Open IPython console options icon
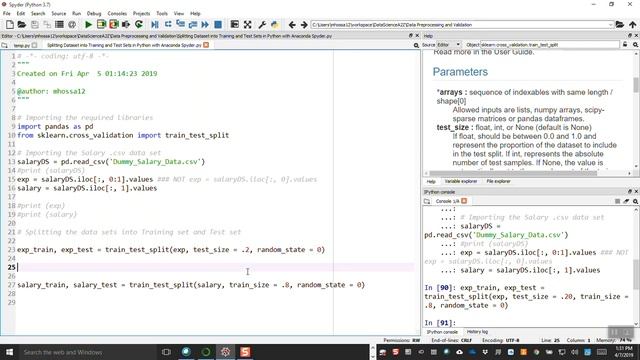The image size is (640, 360). coord(636,201)
